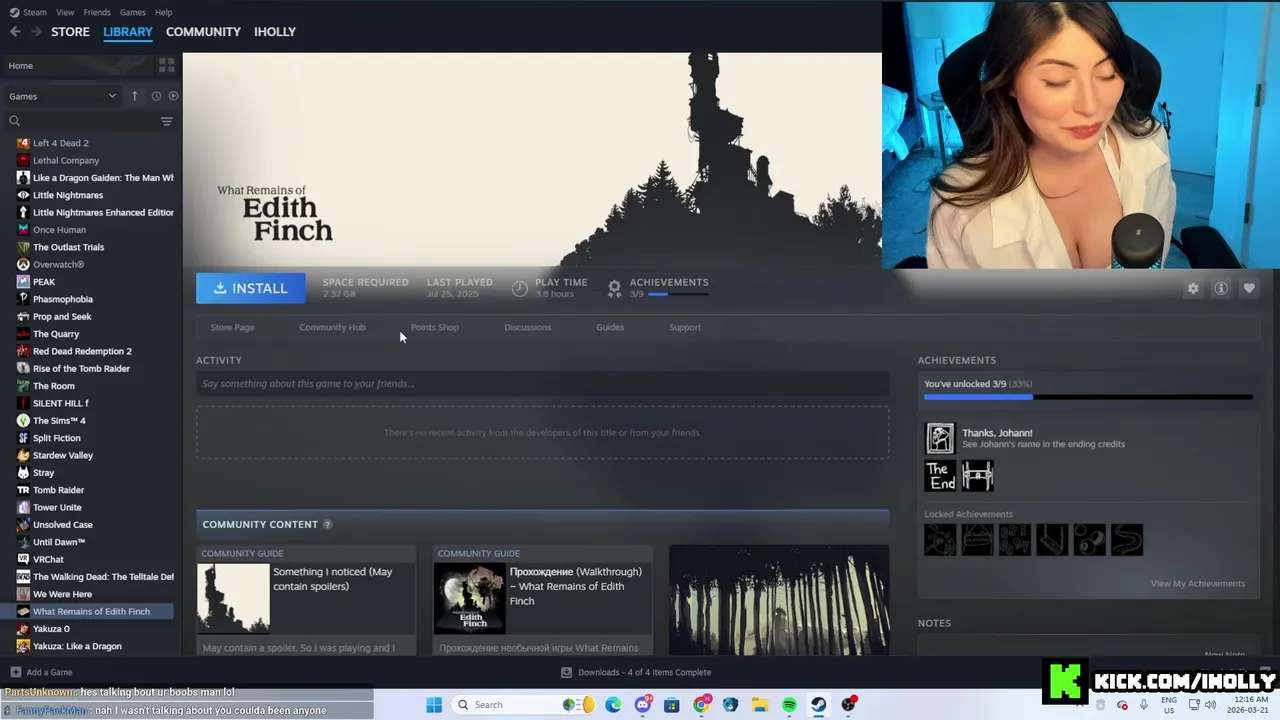
Task: Select Home in the library sidebar
Action: [x=77, y=65]
